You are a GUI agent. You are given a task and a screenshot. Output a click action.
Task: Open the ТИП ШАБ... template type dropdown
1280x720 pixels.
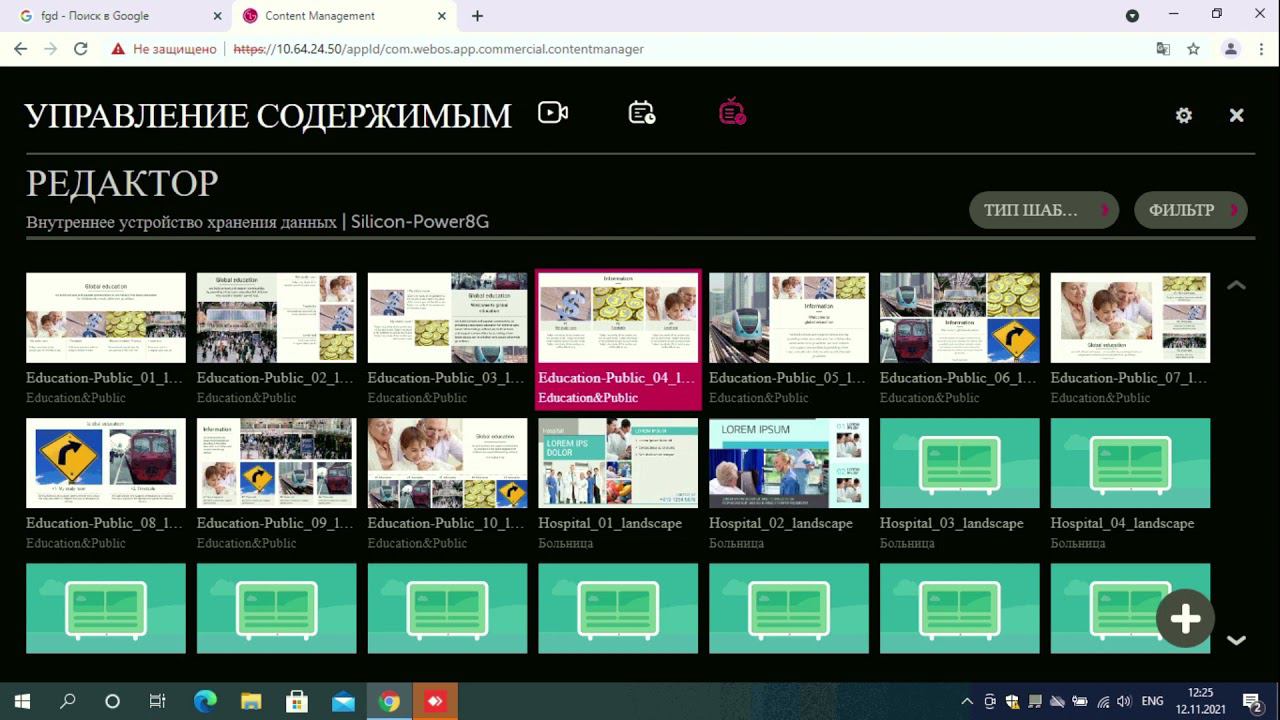coord(1044,210)
